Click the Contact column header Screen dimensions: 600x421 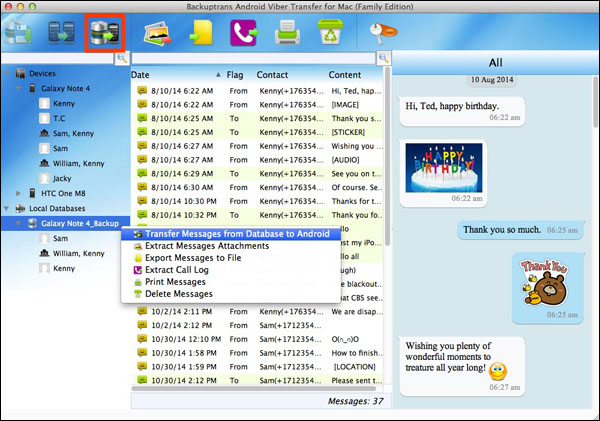(272, 75)
